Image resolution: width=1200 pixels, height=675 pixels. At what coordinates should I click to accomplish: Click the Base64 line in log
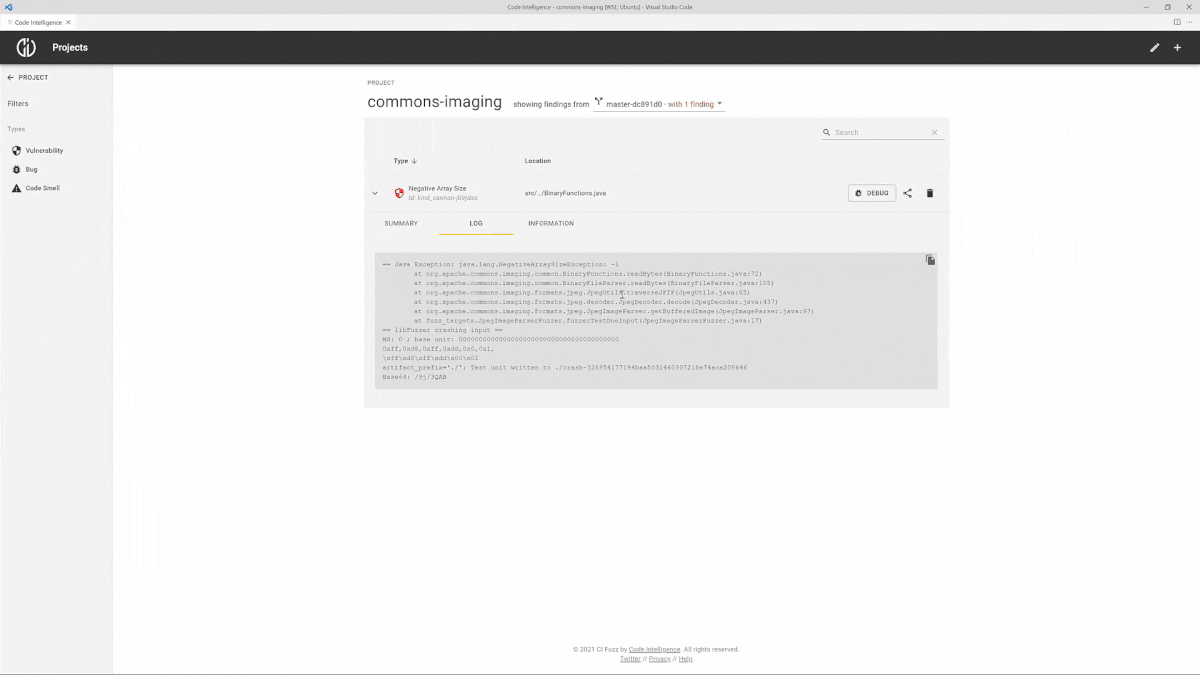[x=414, y=377]
